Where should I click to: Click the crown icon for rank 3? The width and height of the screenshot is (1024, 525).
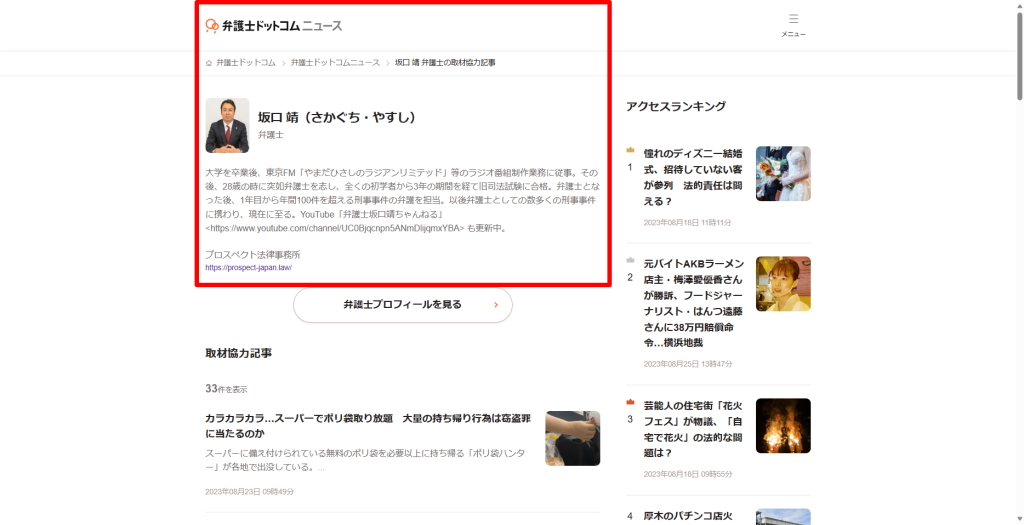(x=630, y=402)
